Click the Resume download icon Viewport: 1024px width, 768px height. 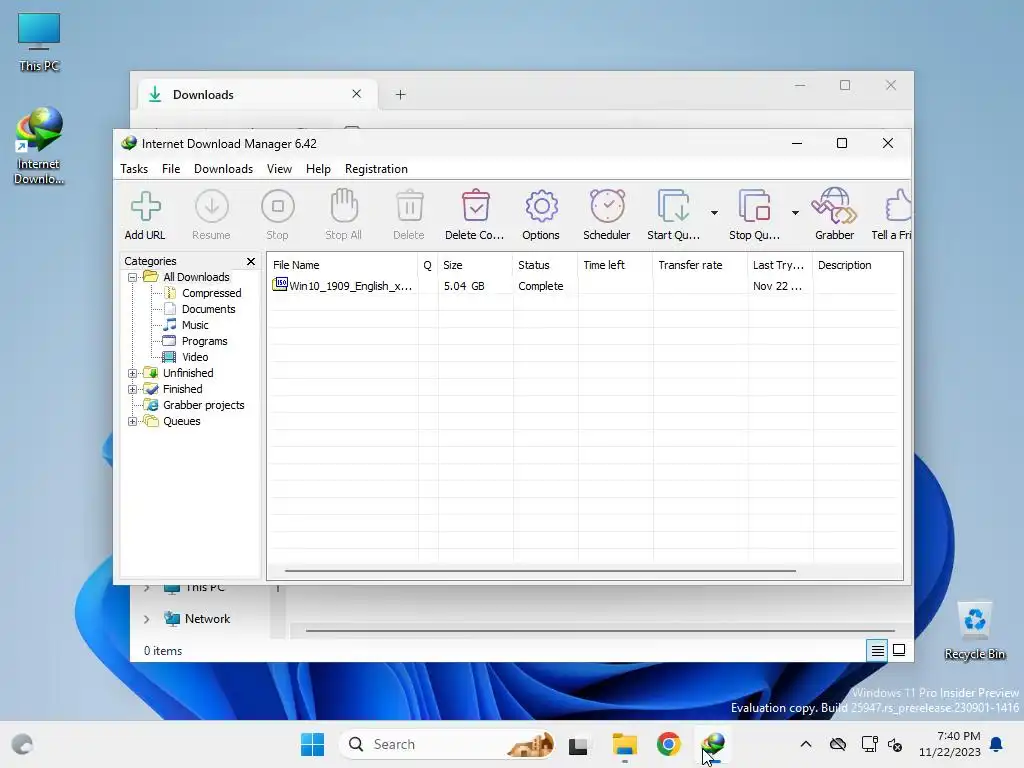coord(212,207)
